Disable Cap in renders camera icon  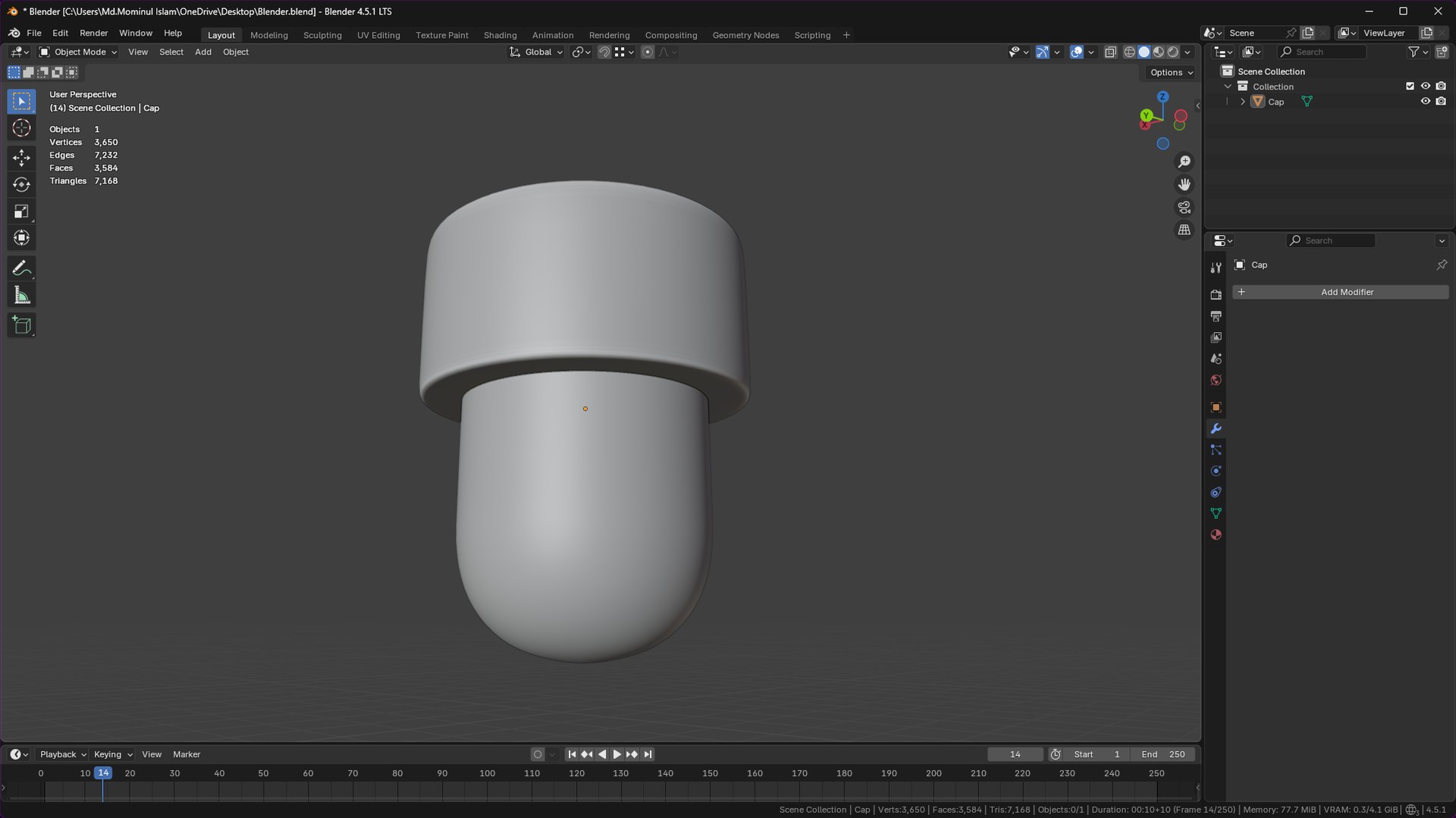[1441, 102]
